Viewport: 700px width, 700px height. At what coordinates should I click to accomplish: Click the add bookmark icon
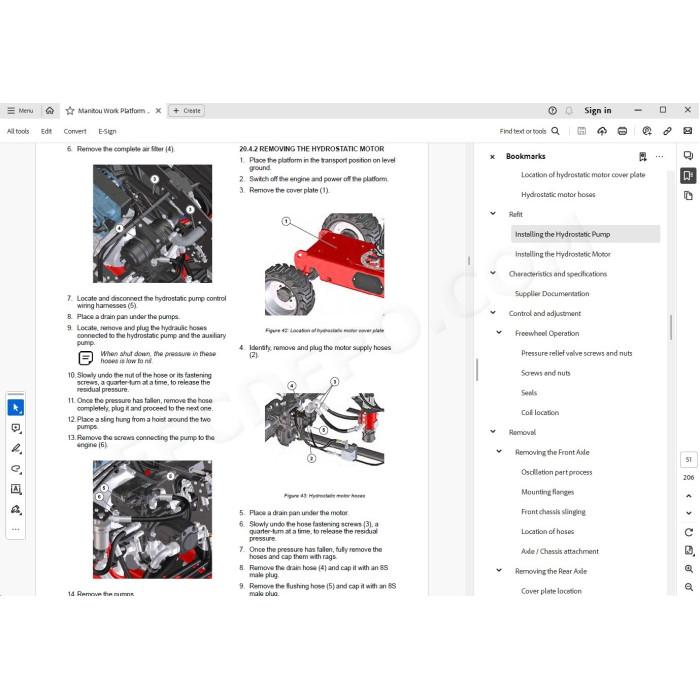point(642,156)
